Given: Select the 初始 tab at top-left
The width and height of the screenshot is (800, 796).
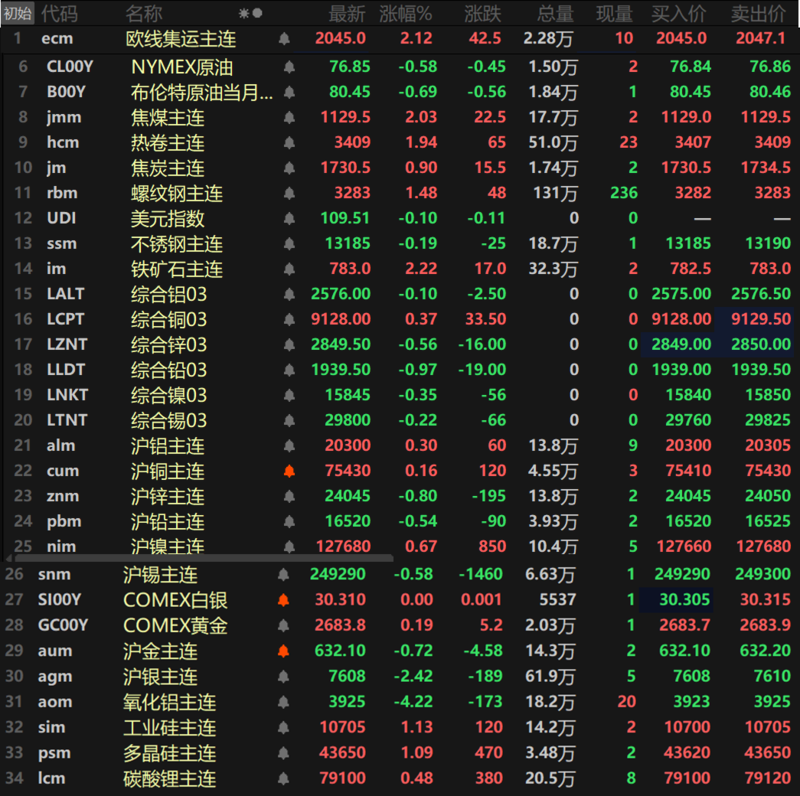Looking at the screenshot, I should pos(18,13).
